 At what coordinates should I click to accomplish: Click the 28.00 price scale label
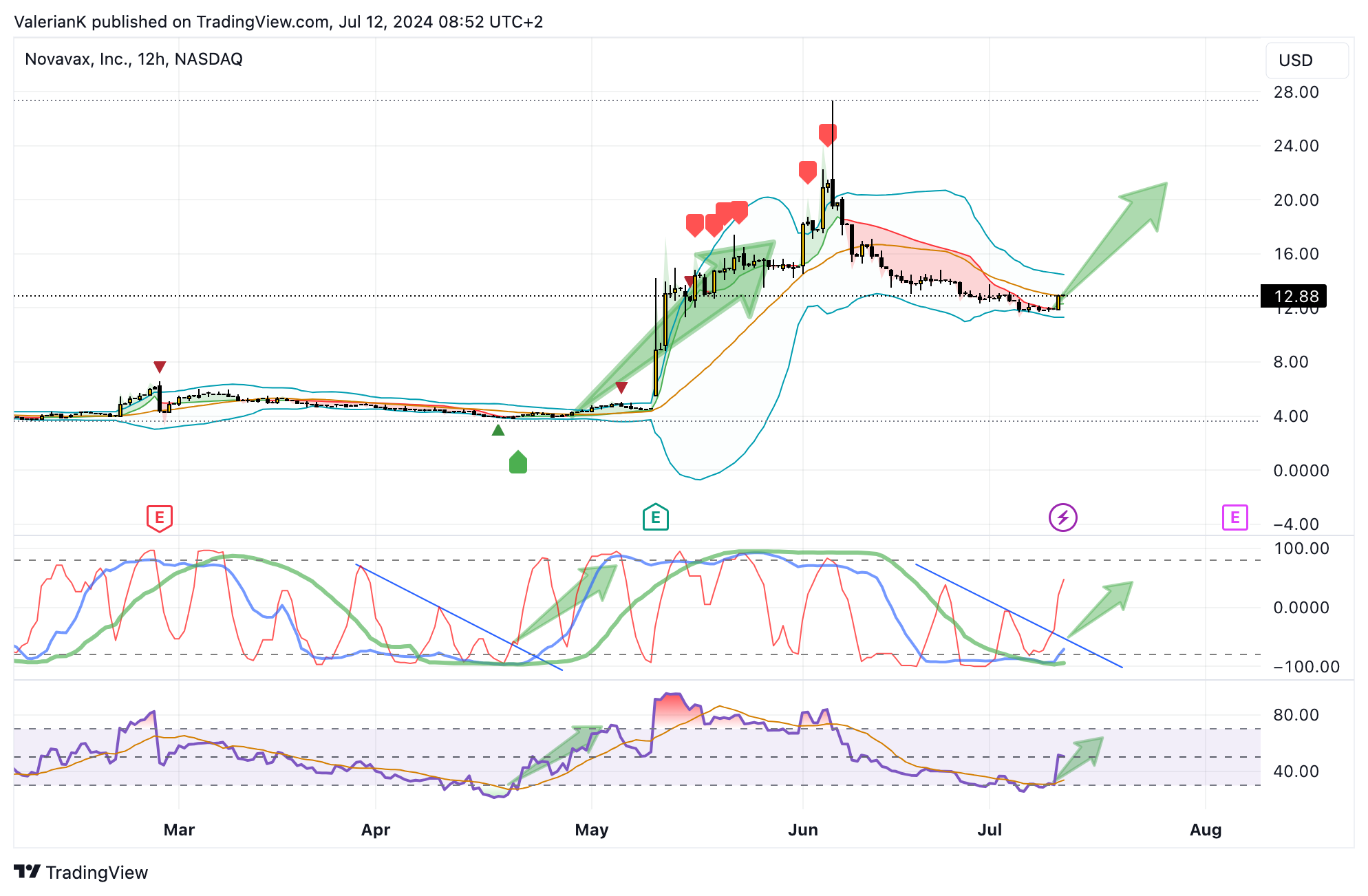tap(1296, 92)
